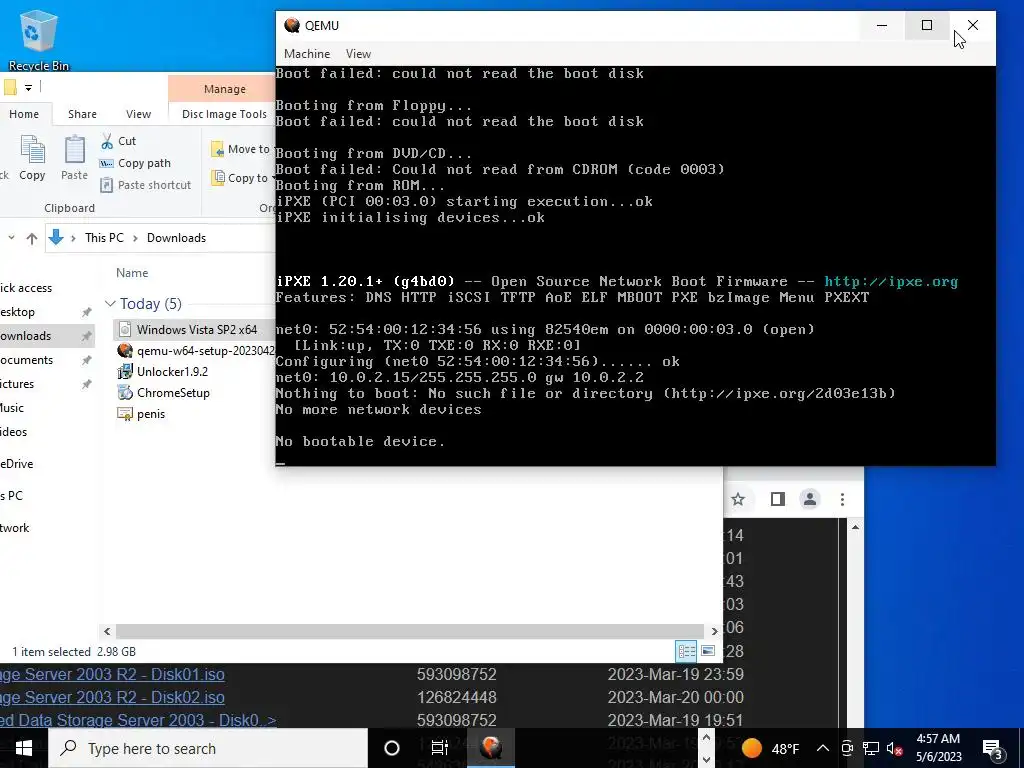The image size is (1024, 768).
Task: Select the Disc Image Tools tab
Action: [x=224, y=114]
